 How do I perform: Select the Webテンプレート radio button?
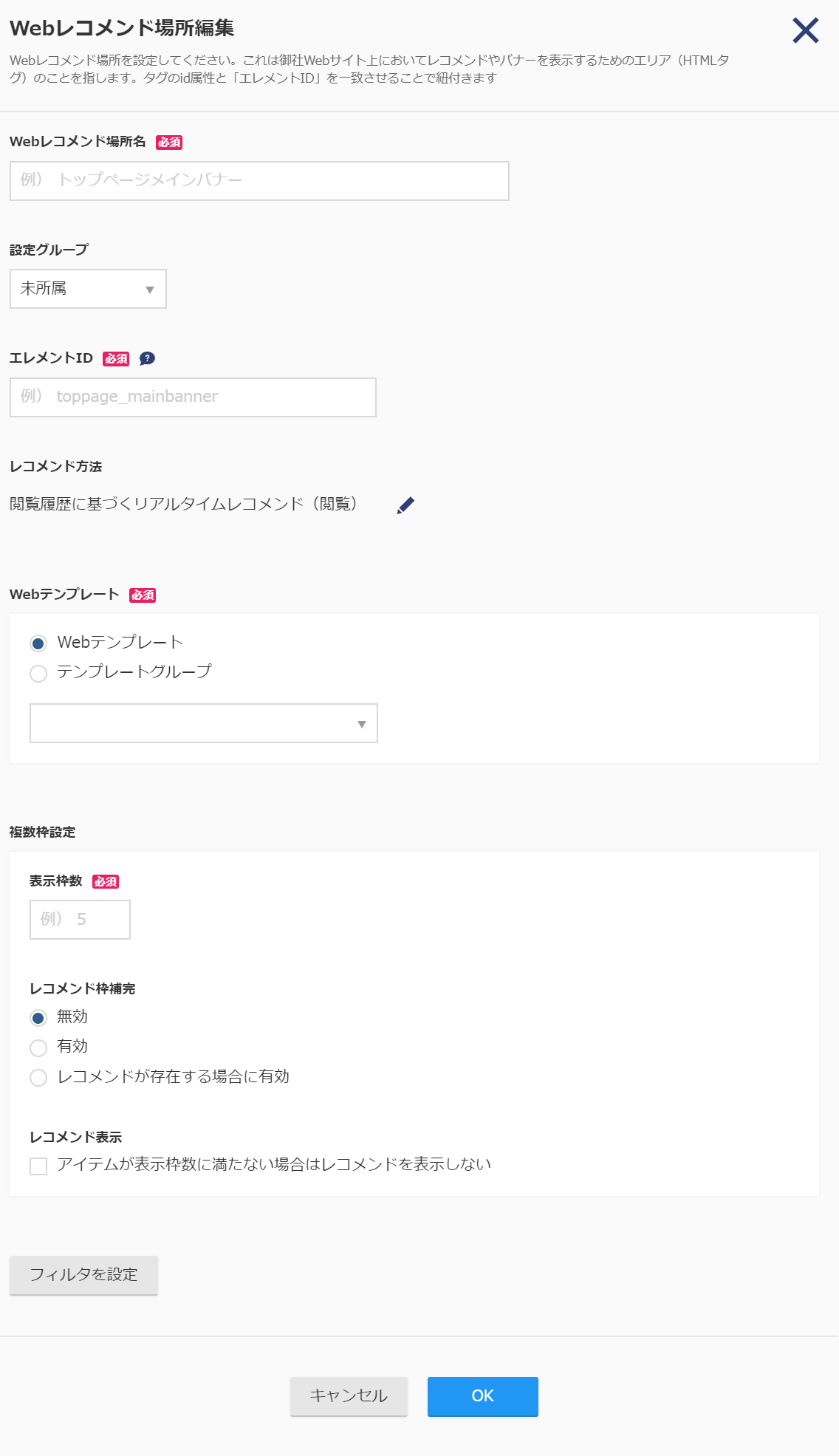tap(38, 643)
